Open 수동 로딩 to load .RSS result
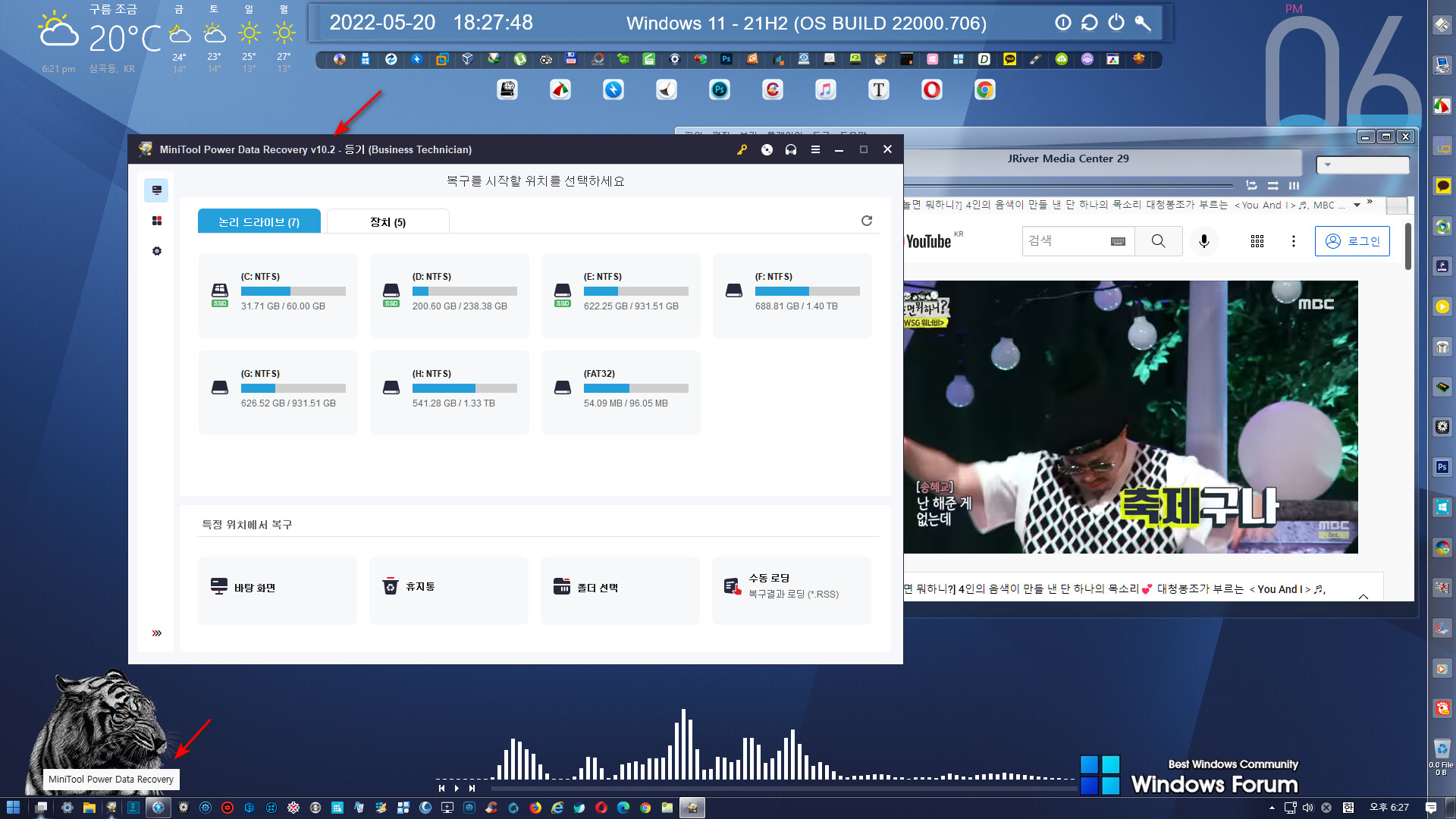 tap(792, 590)
